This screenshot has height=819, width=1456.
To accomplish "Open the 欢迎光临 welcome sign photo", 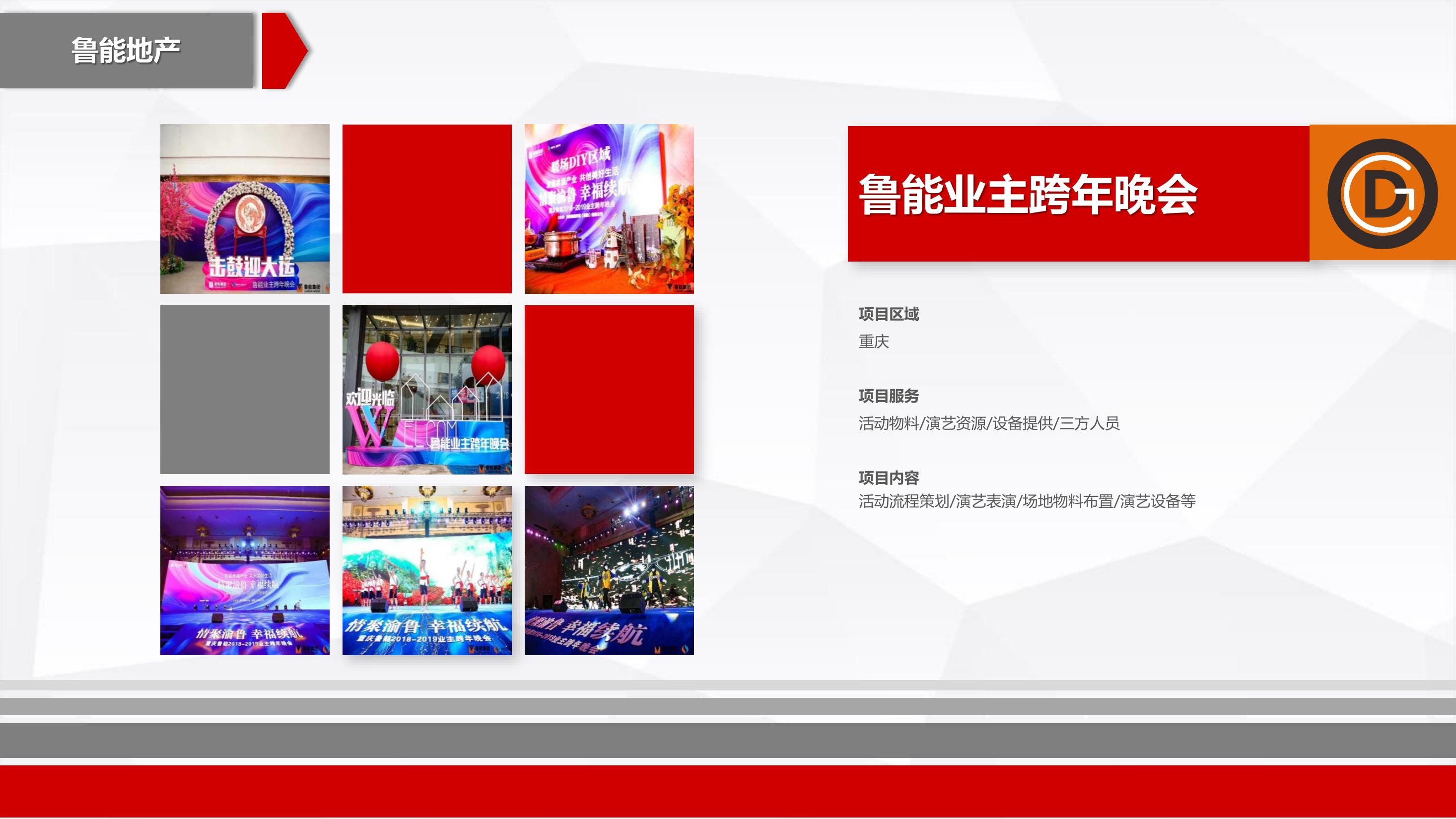I will pyautogui.click(x=427, y=390).
